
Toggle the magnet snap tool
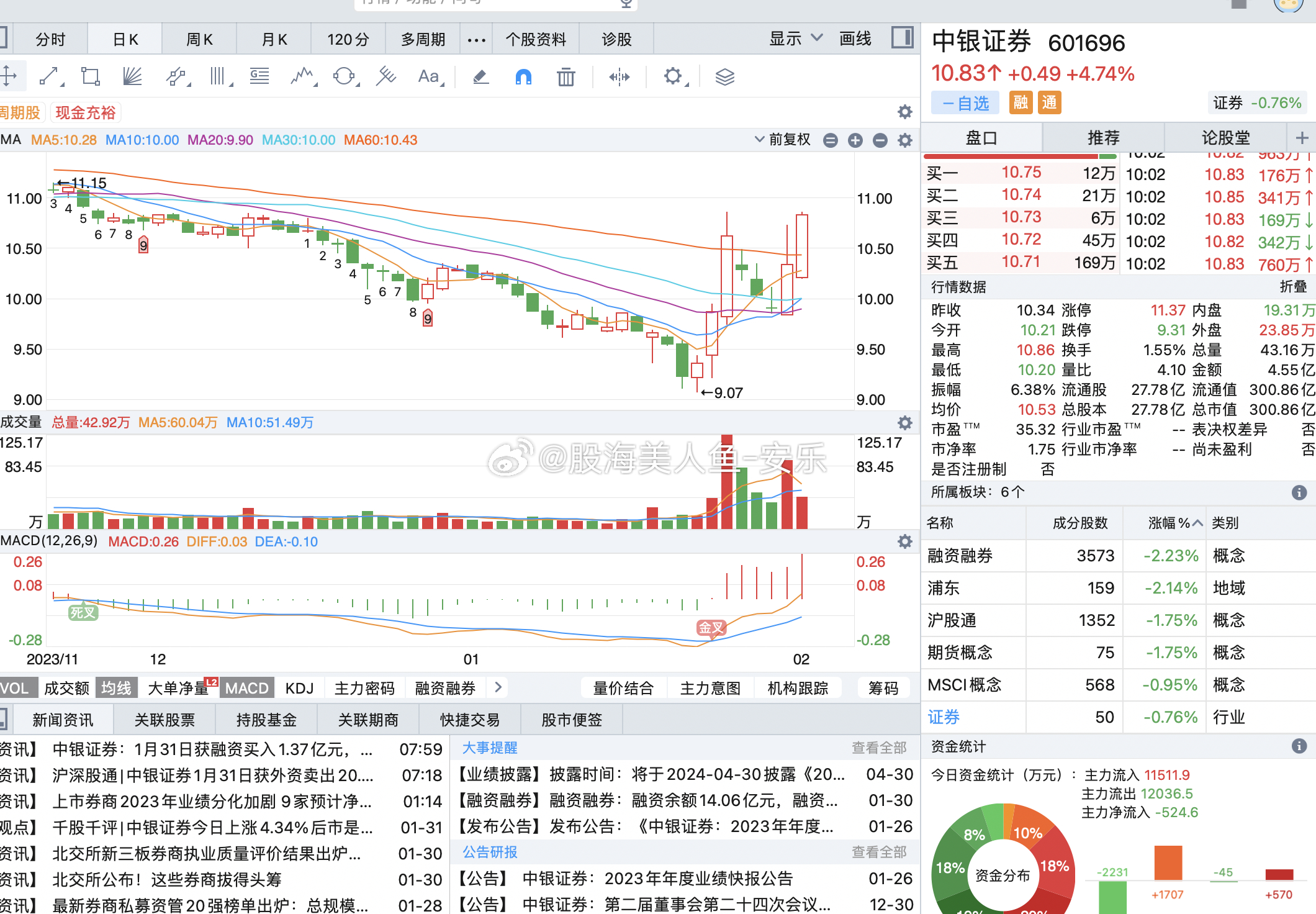click(x=523, y=76)
